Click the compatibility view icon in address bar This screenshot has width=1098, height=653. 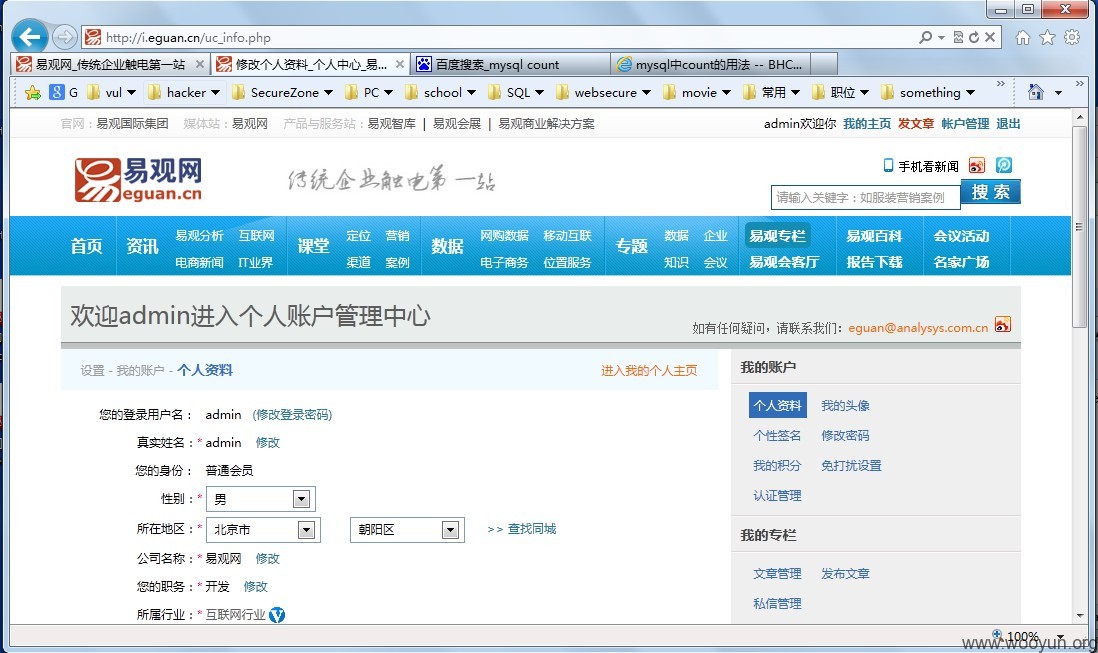coord(959,37)
